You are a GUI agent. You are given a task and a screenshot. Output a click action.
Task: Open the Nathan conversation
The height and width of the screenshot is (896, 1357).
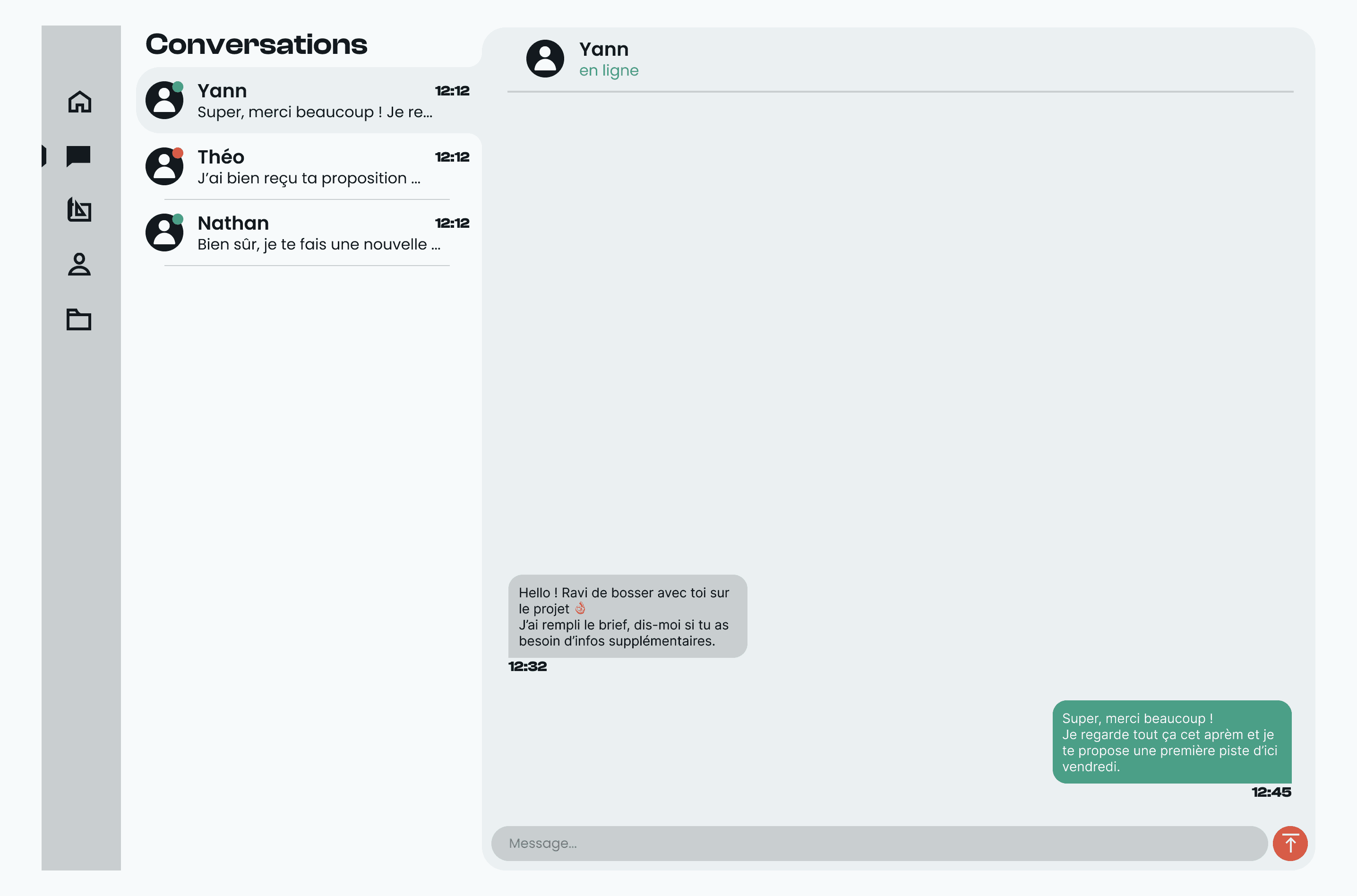tap(309, 233)
